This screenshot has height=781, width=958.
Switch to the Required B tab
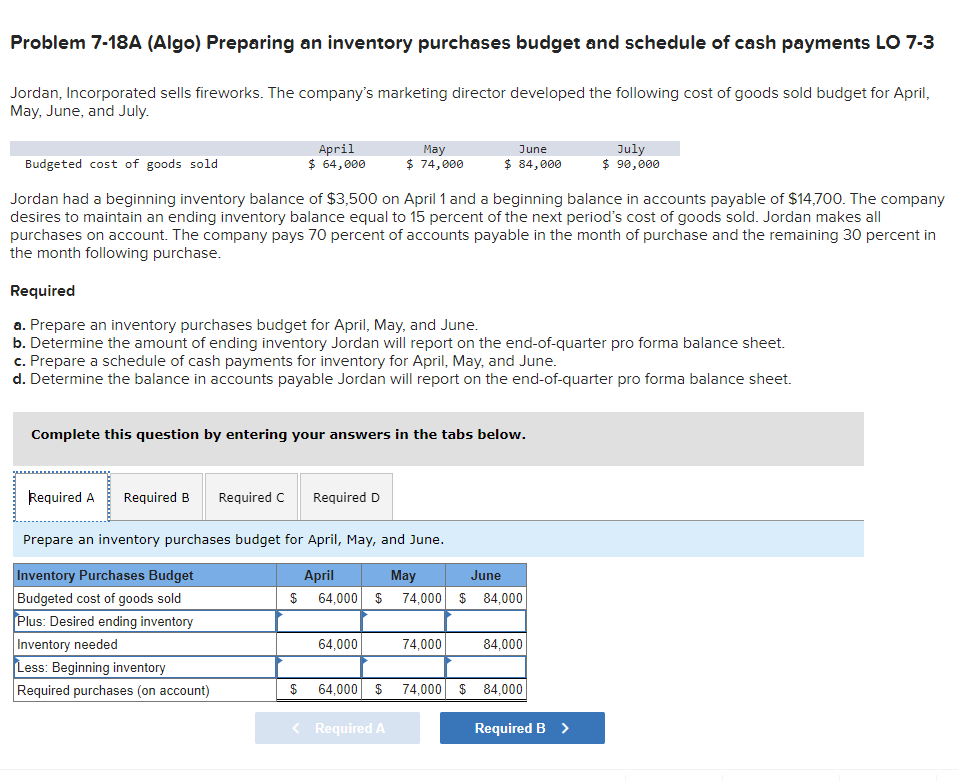click(x=155, y=496)
